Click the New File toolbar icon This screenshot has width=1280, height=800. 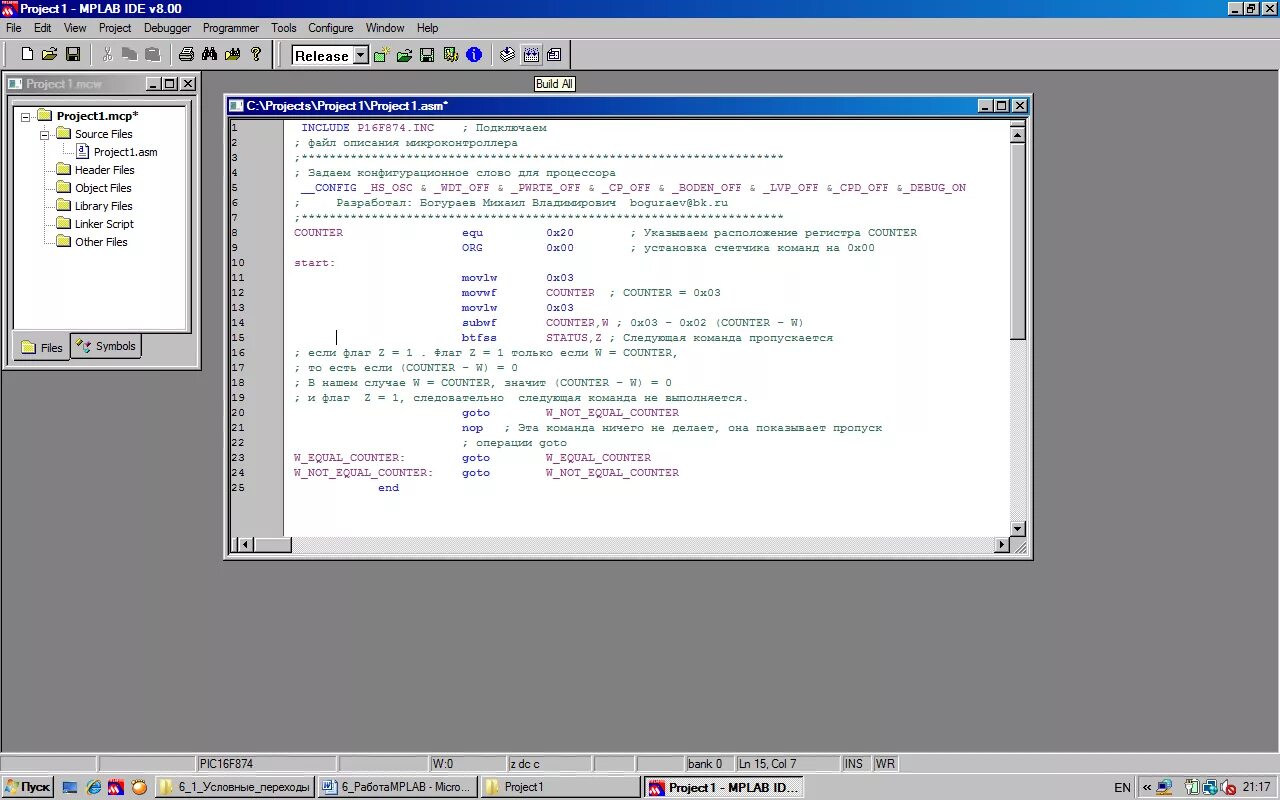click(x=27, y=55)
